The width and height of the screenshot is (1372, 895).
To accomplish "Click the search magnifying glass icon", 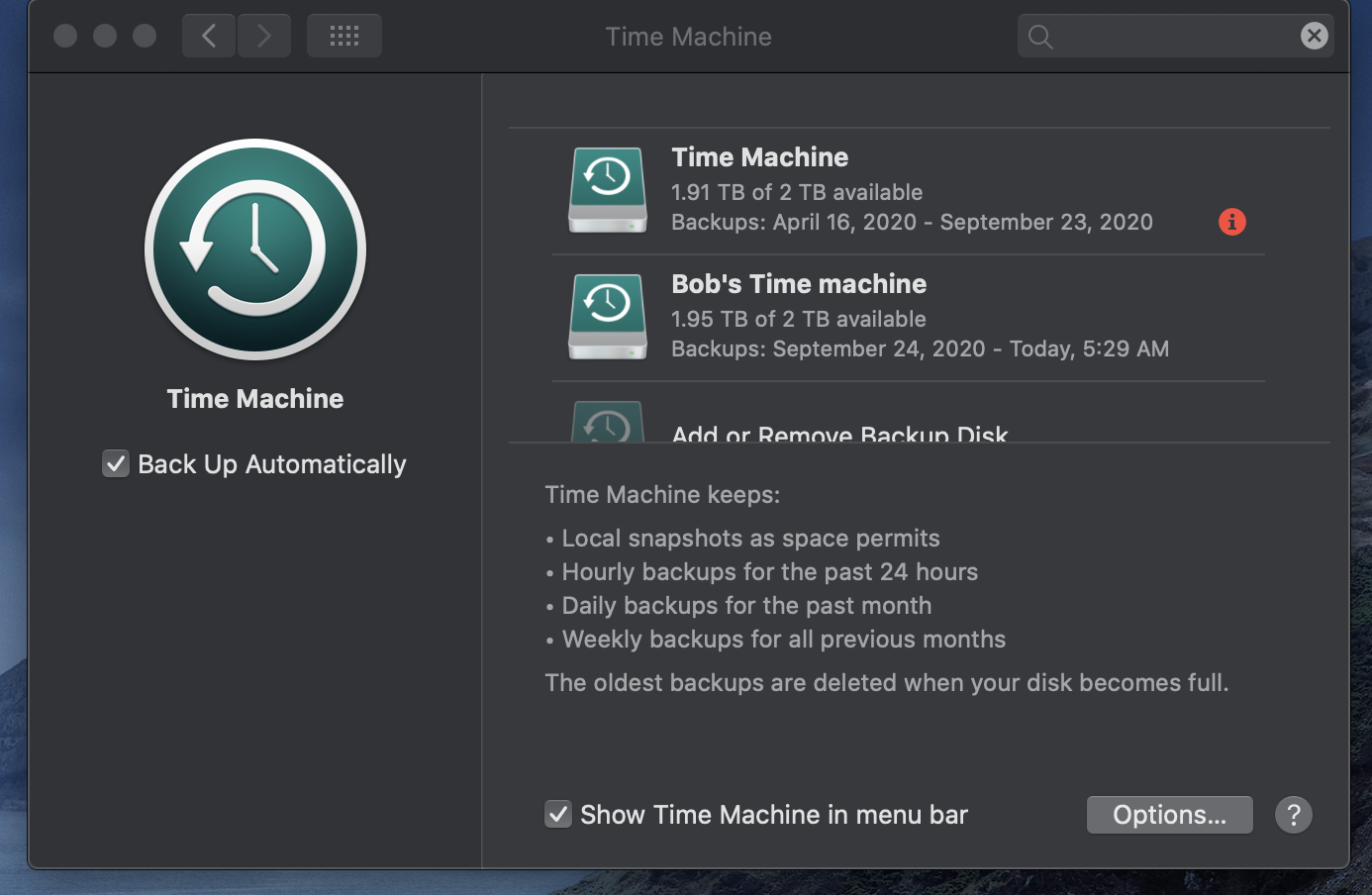I will (x=1039, y=37).
